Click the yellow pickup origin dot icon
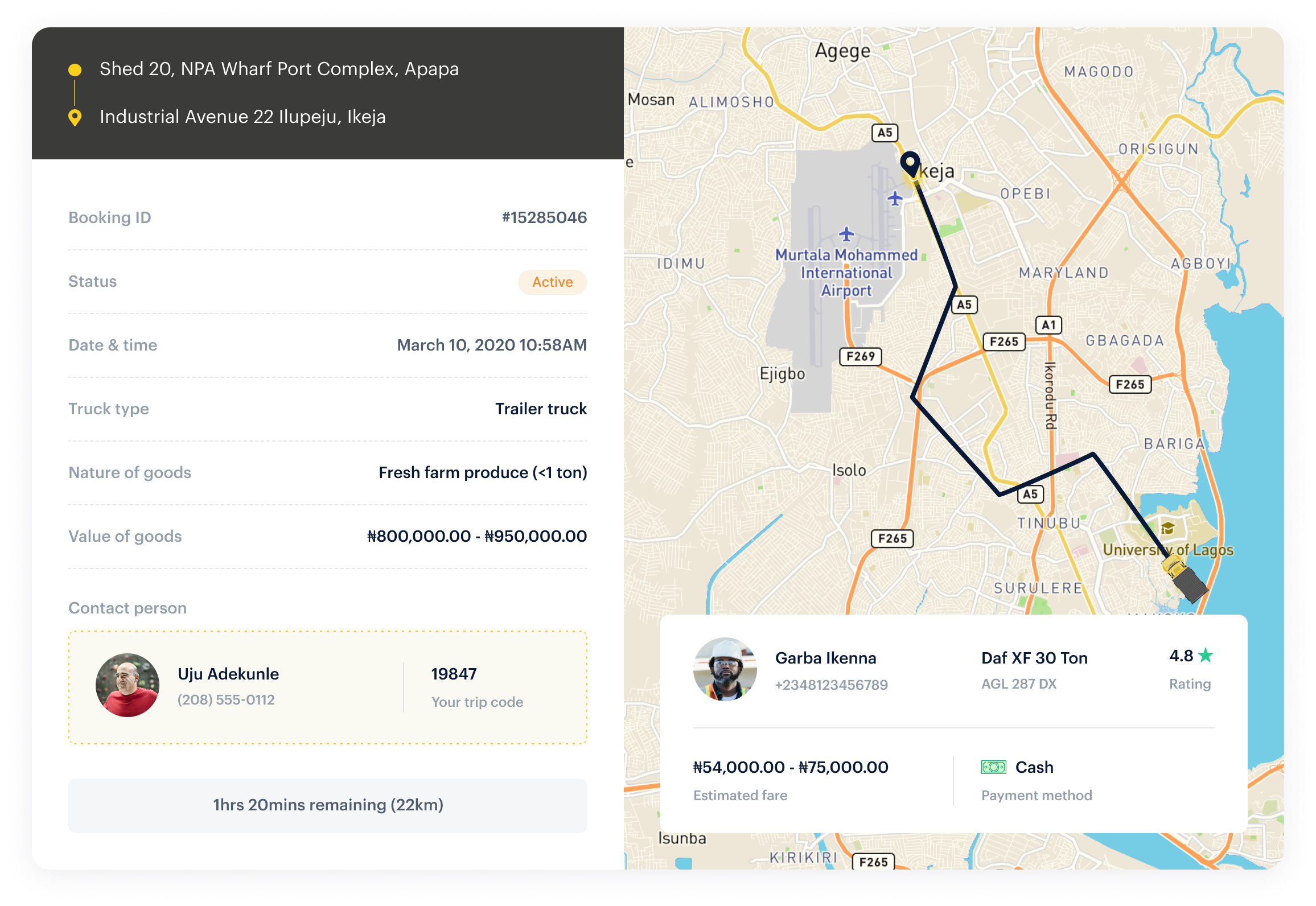This screenshot has width=1316, height=906. point(75,70)
